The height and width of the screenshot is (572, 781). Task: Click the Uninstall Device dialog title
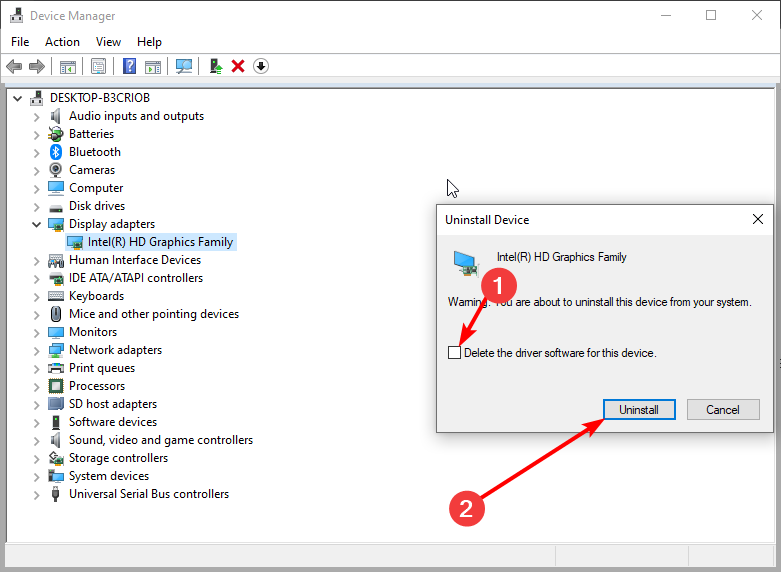point(487,220)
